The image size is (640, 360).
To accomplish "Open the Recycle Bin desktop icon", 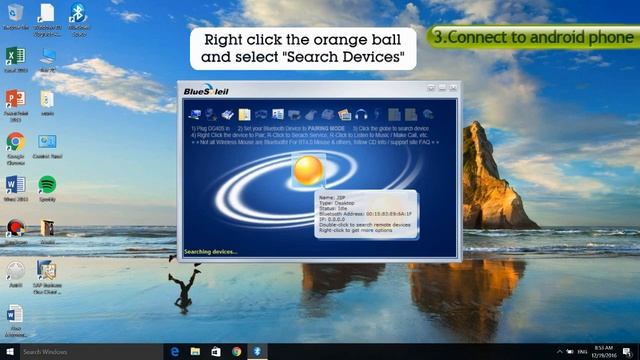I will (x=16, y=18).
